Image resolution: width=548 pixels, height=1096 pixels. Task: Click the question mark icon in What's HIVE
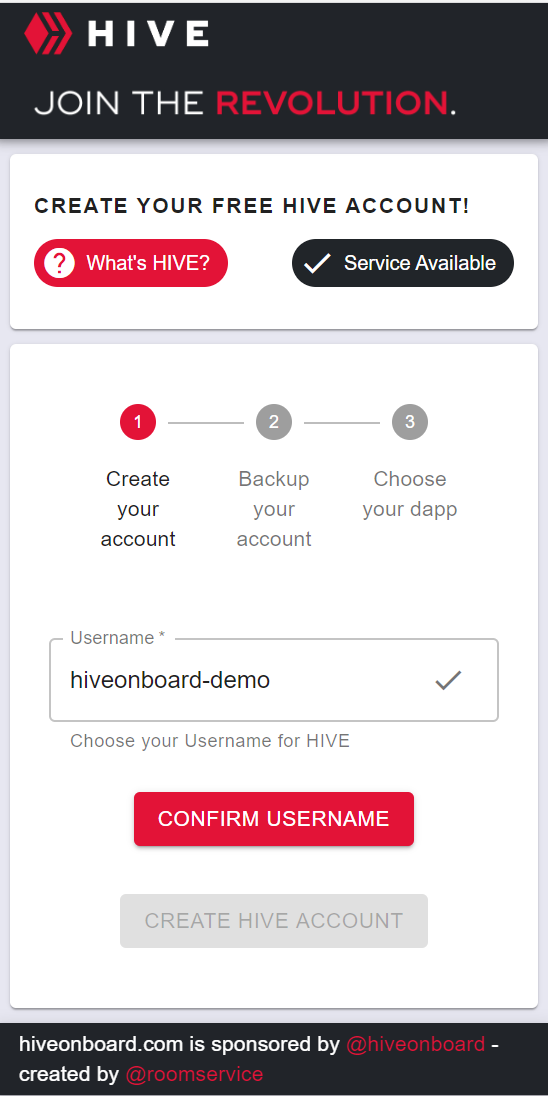tap(59, 263)
